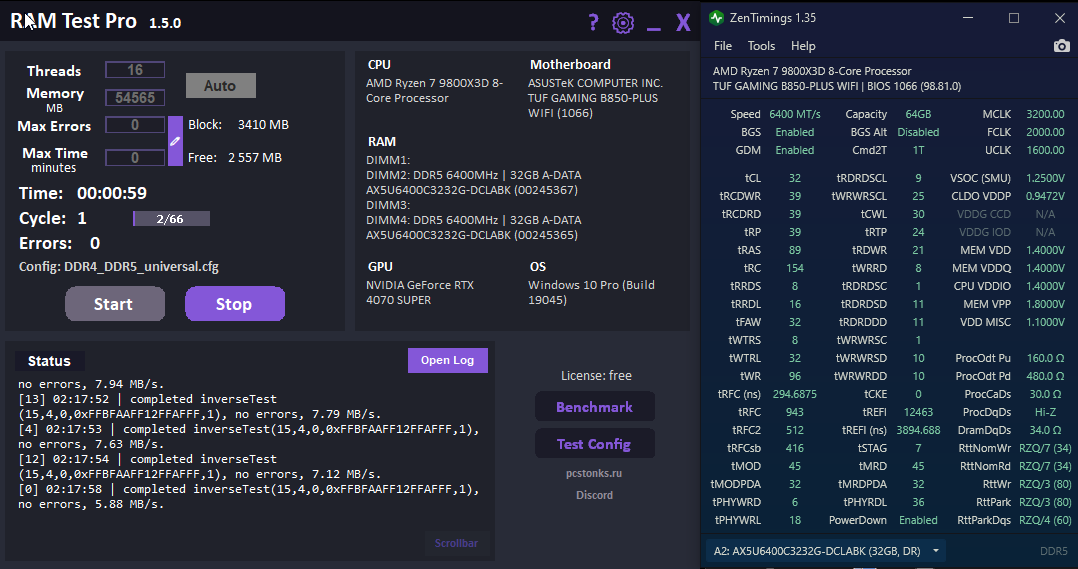Click the Free 2 557 MB value
1078x569 pixels.
point(255,157)
